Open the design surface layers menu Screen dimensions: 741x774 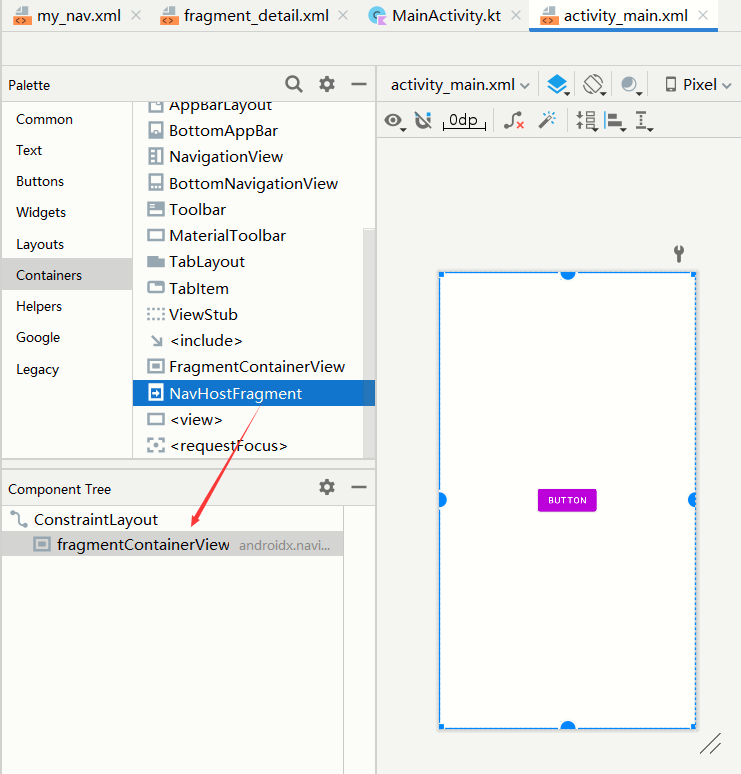[x=558, y=85]
